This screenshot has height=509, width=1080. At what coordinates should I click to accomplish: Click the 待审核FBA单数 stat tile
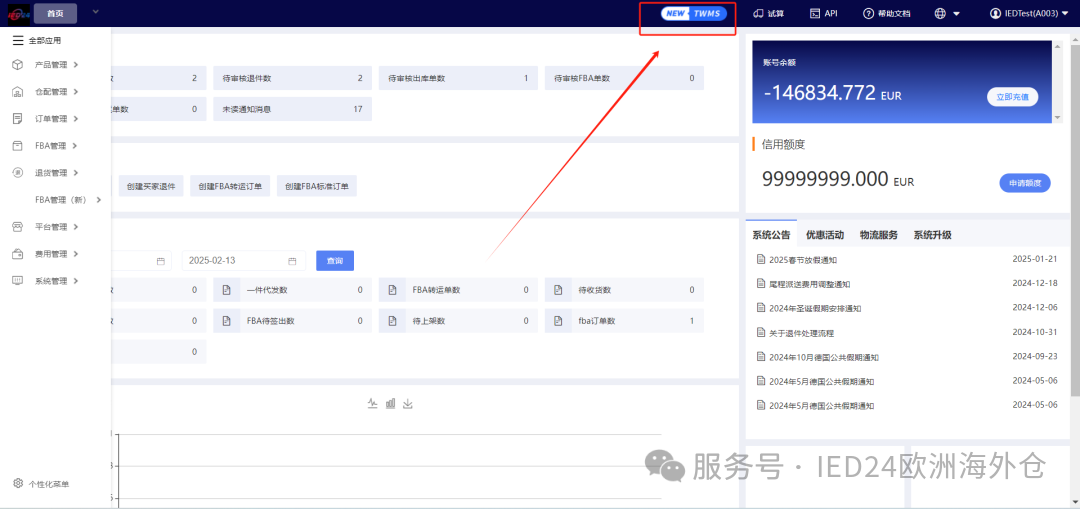[x=624, y=79]
